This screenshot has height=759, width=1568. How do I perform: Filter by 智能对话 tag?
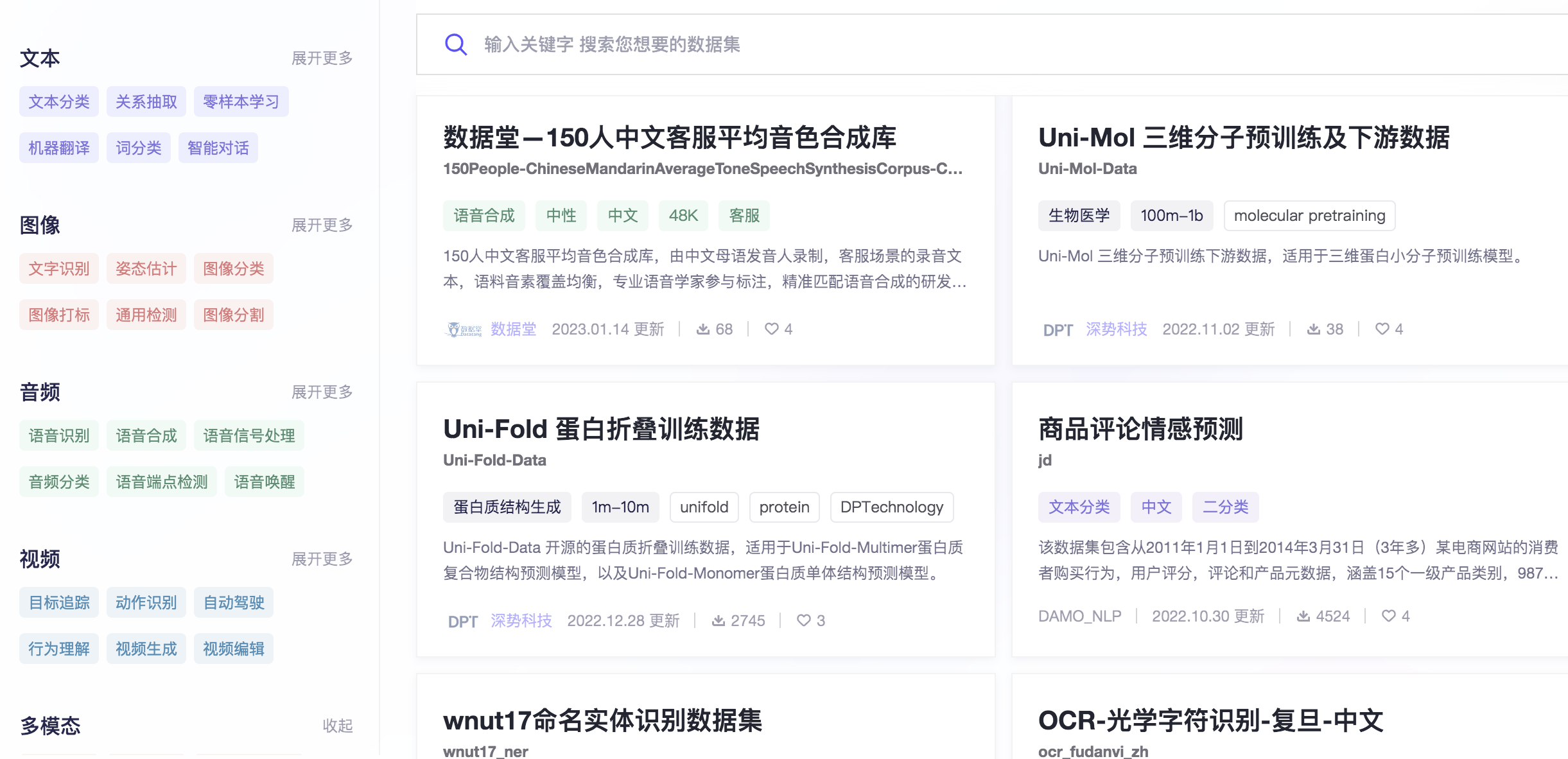[218, 148]
